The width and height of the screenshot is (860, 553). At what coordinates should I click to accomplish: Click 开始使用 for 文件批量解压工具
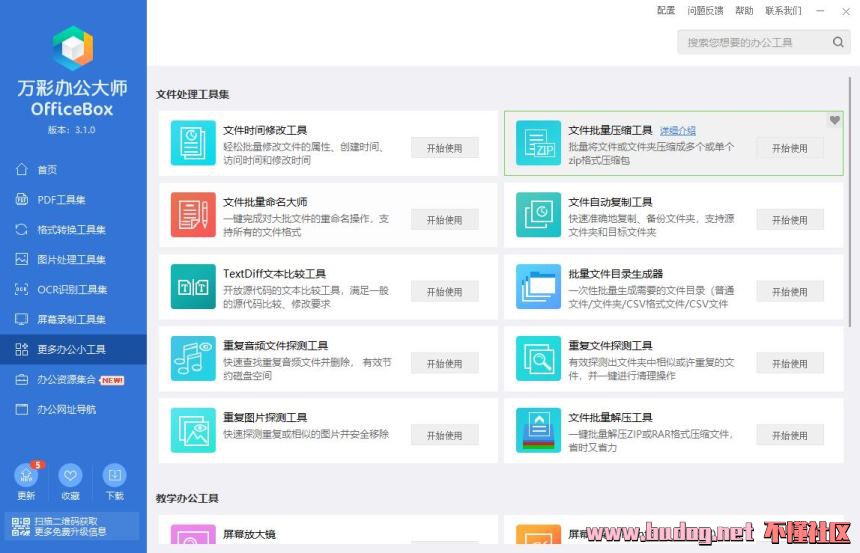pyautogui.click(x=790, y=436)
